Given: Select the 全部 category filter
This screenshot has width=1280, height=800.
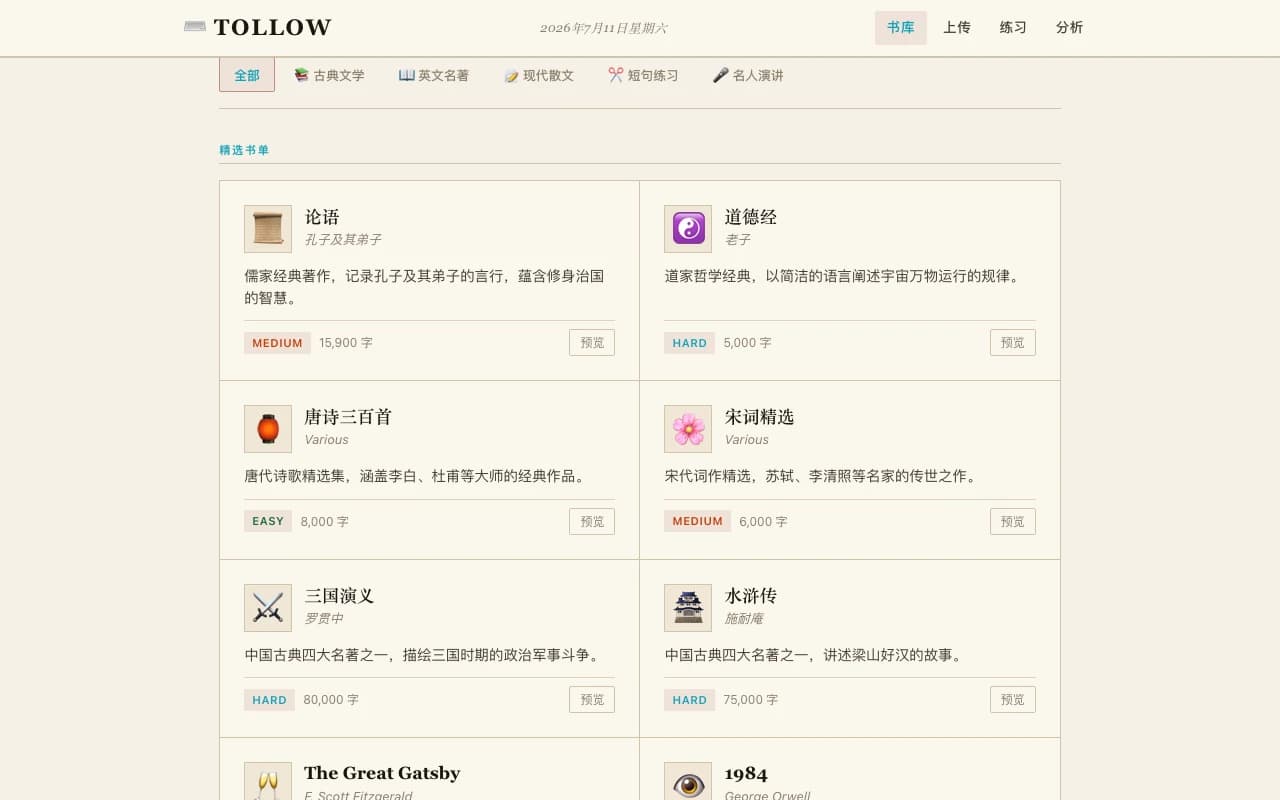Looking at the screenshot, I should pos(247,75).
